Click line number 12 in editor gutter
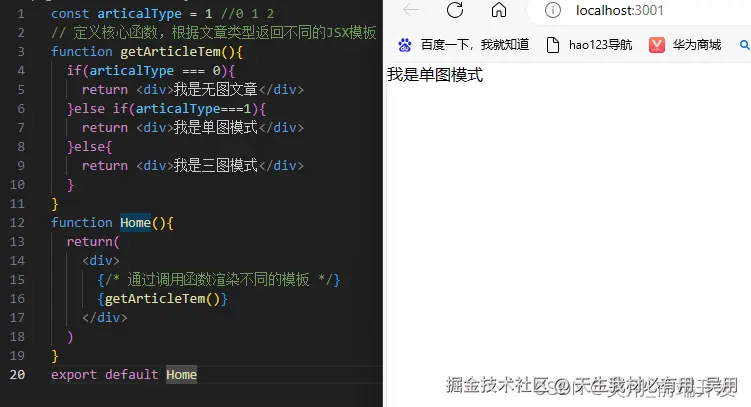751x407 pixels. 17,223
